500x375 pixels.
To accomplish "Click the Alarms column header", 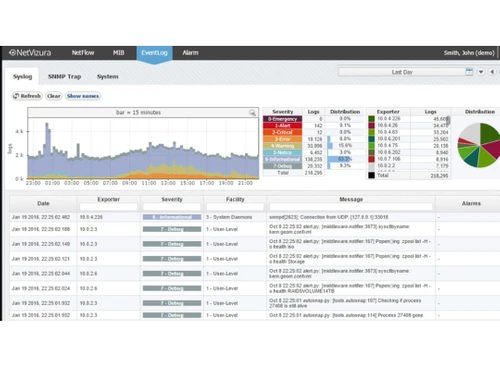I will coord(471,203).
